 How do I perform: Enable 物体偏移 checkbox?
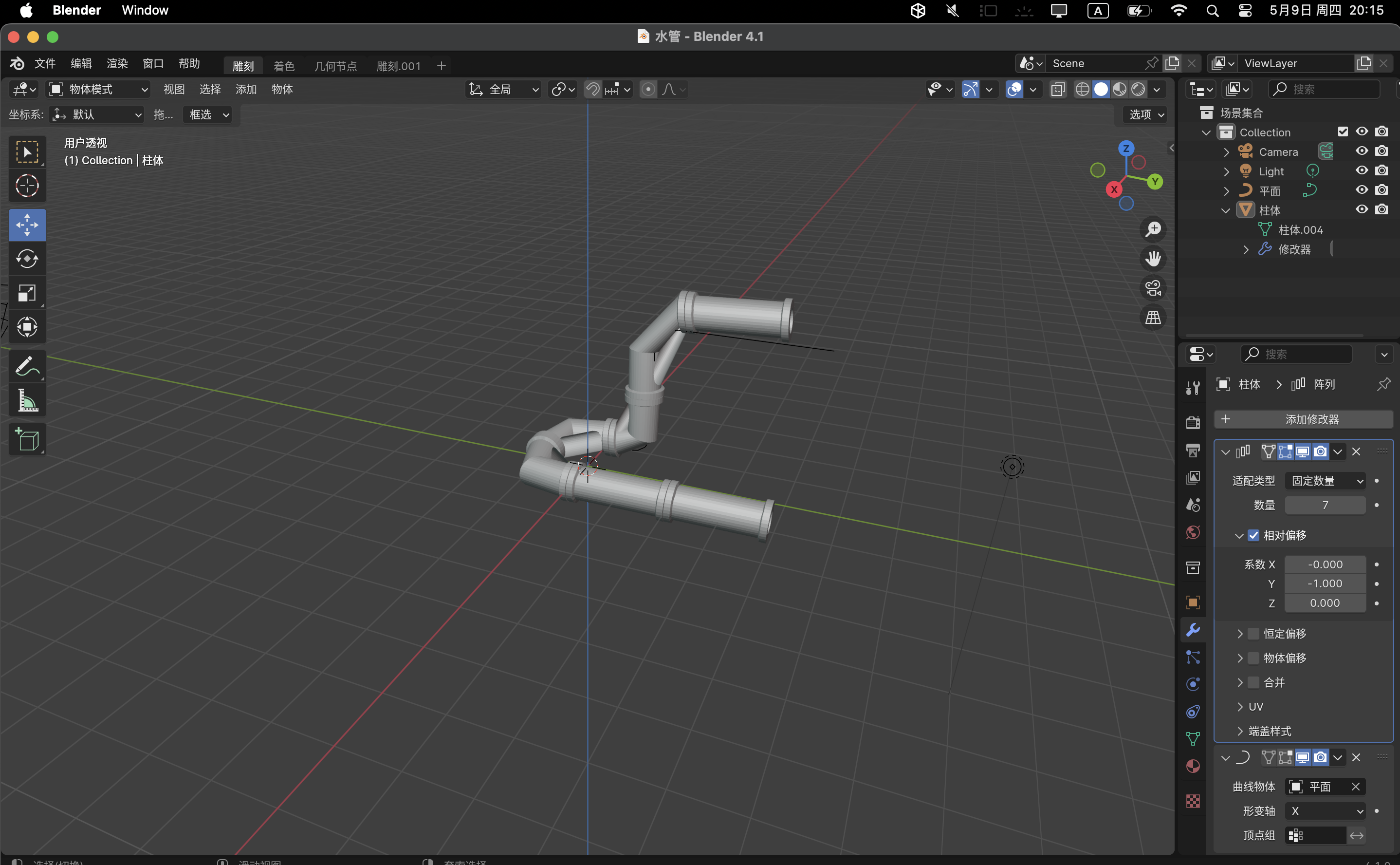[x=1253, y=658]
